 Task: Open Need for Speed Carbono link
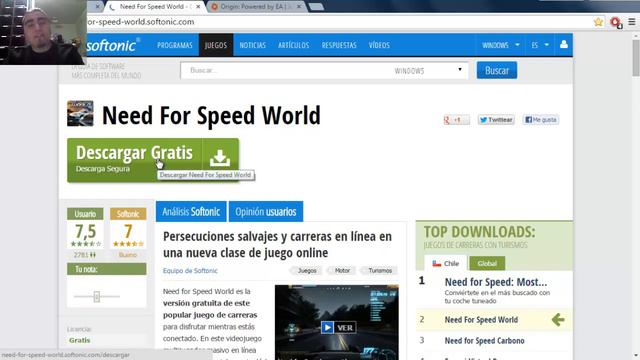coord(484,340)
